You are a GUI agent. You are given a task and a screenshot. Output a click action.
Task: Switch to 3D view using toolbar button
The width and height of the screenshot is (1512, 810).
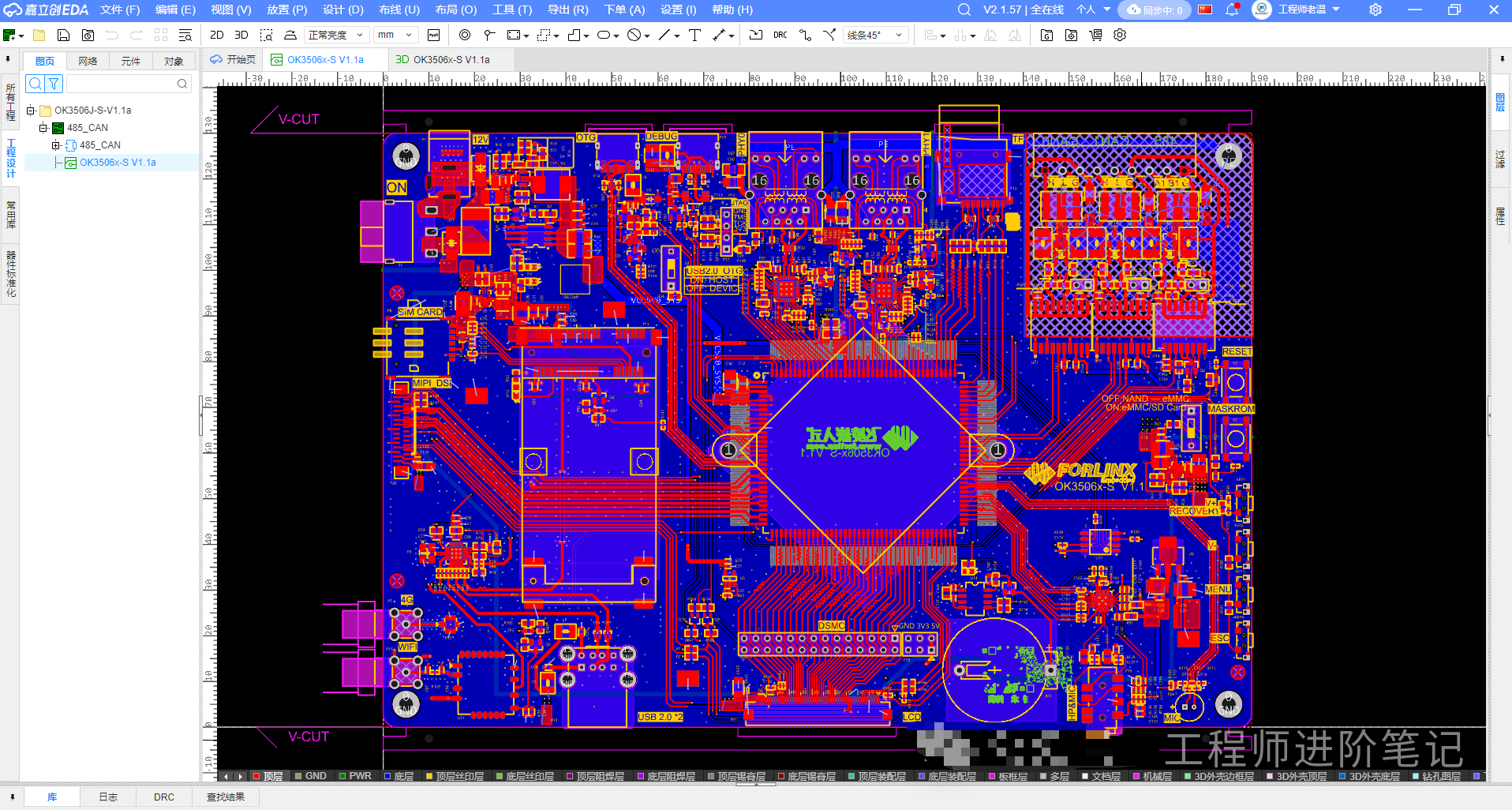[241, 35]
